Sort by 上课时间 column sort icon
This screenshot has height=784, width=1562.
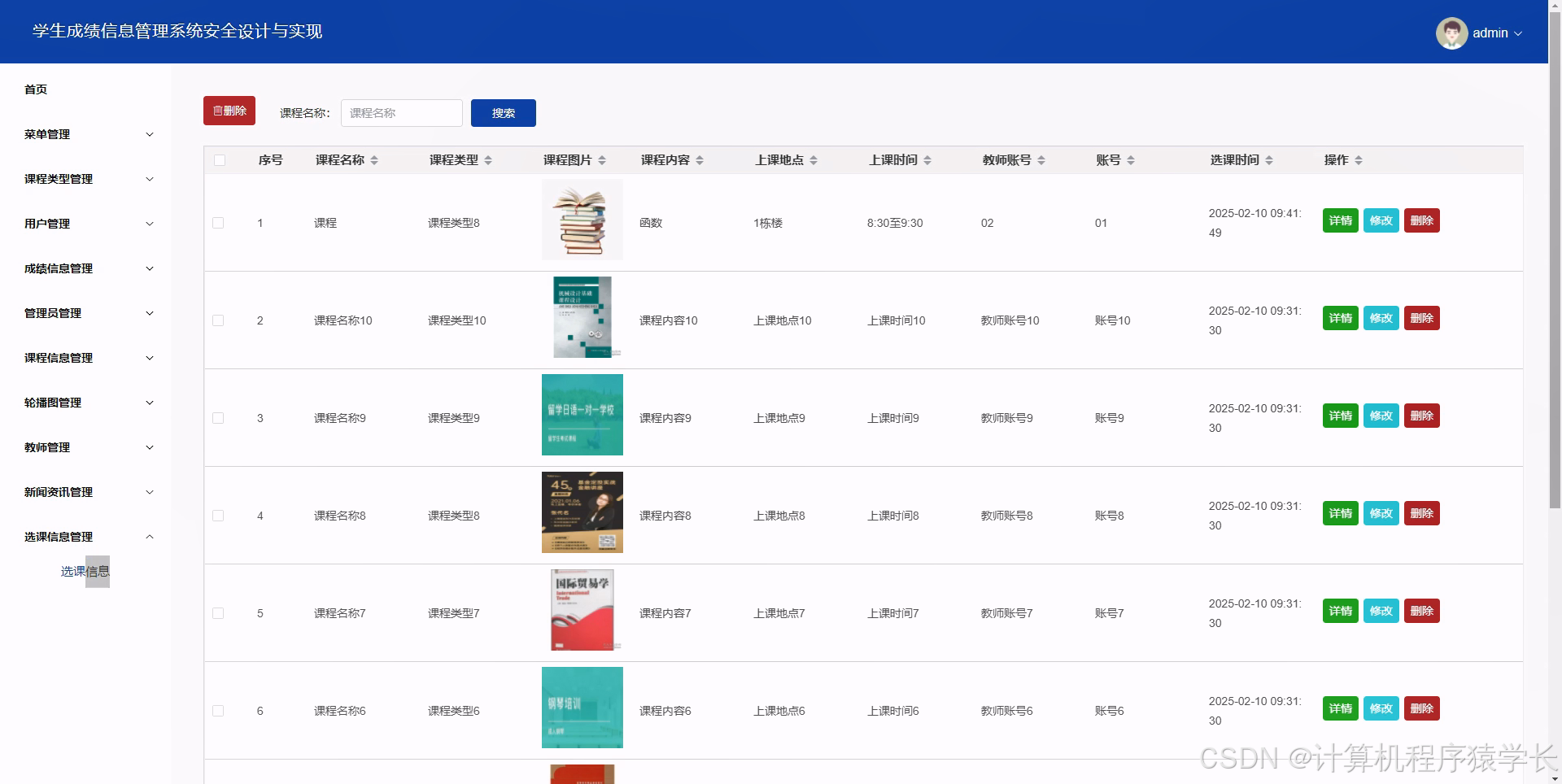pyautogui.click(x=928, y=160)
